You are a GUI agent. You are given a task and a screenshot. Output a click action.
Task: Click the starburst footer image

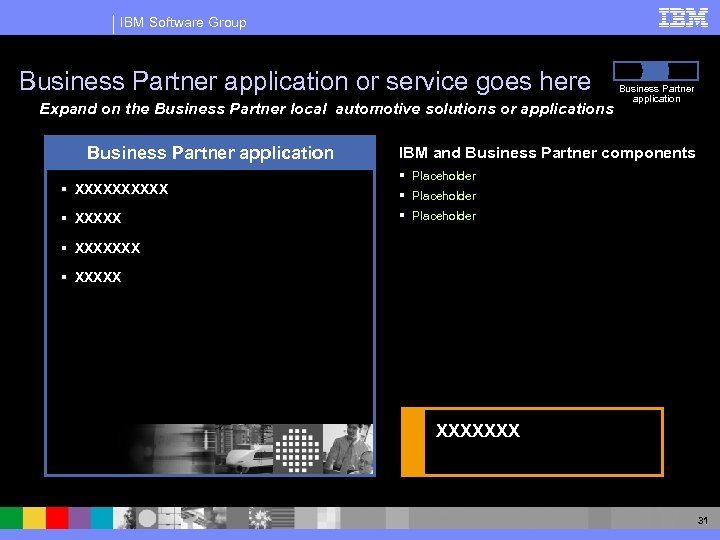pyautogui.click(x=260, y=518)
